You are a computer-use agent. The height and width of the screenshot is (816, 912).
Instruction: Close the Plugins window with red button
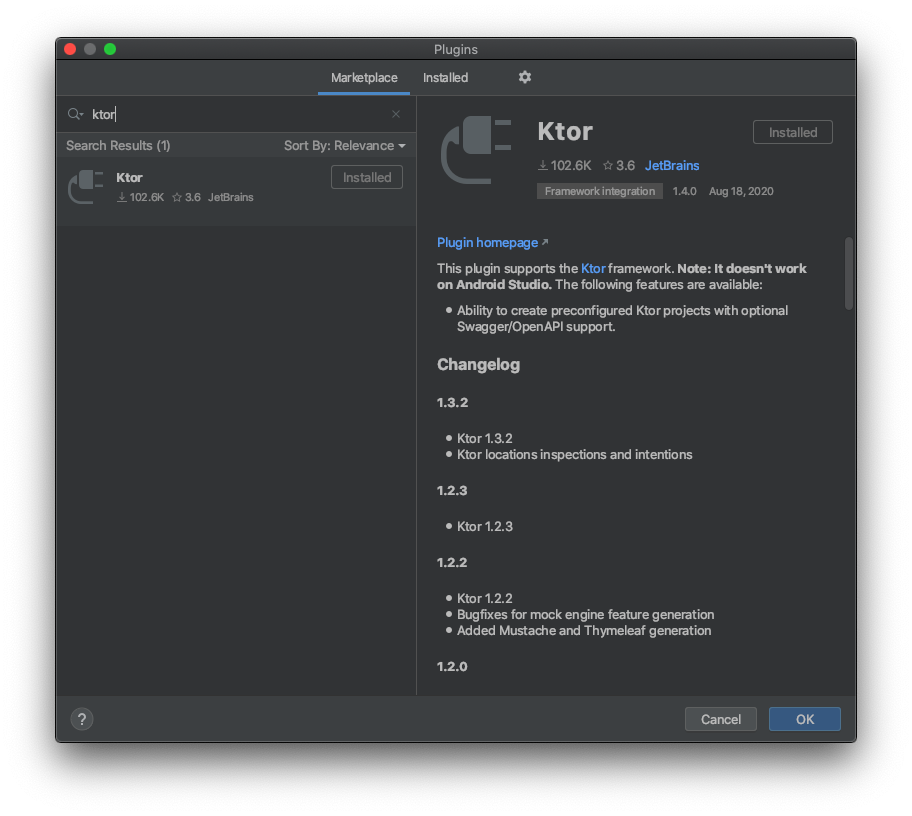click(x=70, y=49)
